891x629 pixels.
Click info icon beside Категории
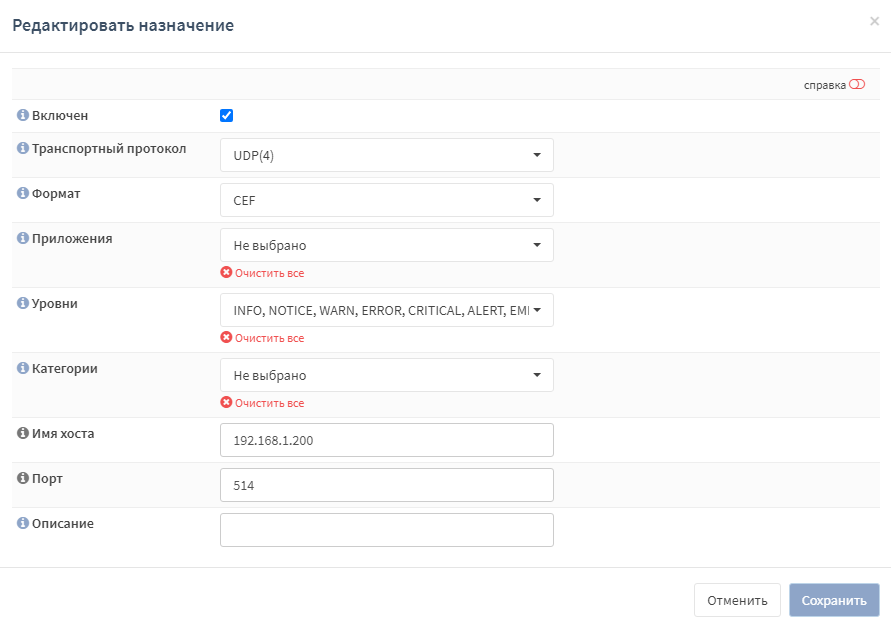pyautogui.click(x=23, y=368)
